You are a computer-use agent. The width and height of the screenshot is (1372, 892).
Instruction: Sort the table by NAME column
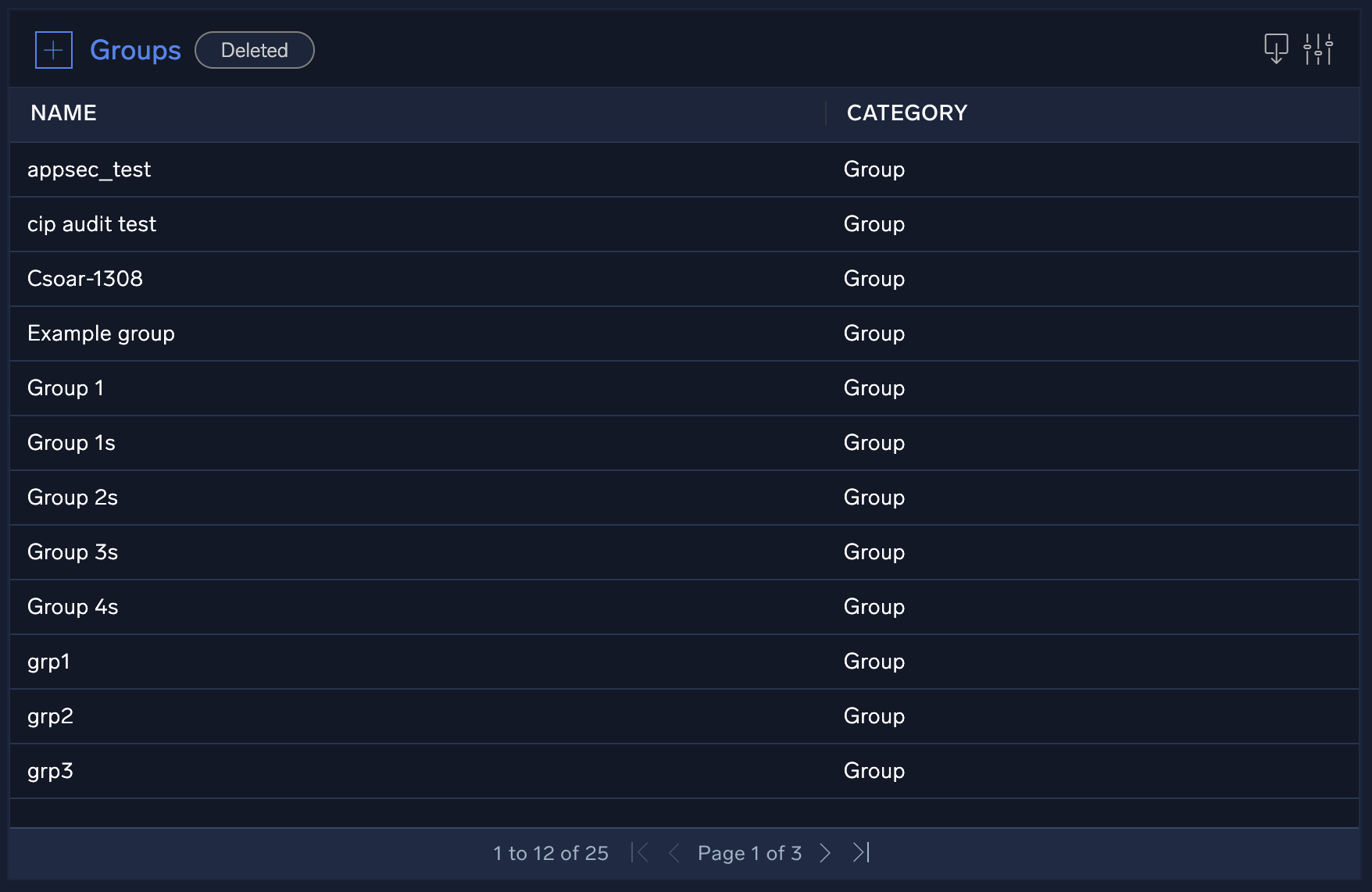pos(63,113)
